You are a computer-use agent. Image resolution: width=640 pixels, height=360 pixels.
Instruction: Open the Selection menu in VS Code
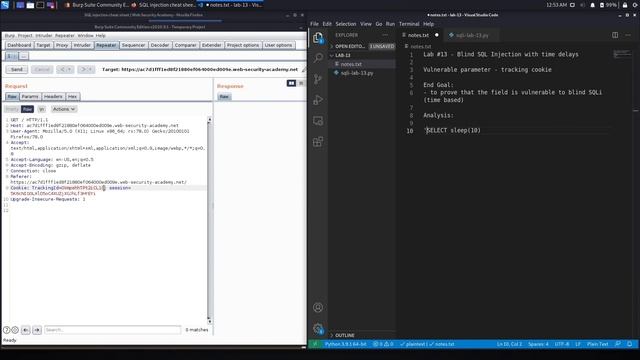(346, 24)
